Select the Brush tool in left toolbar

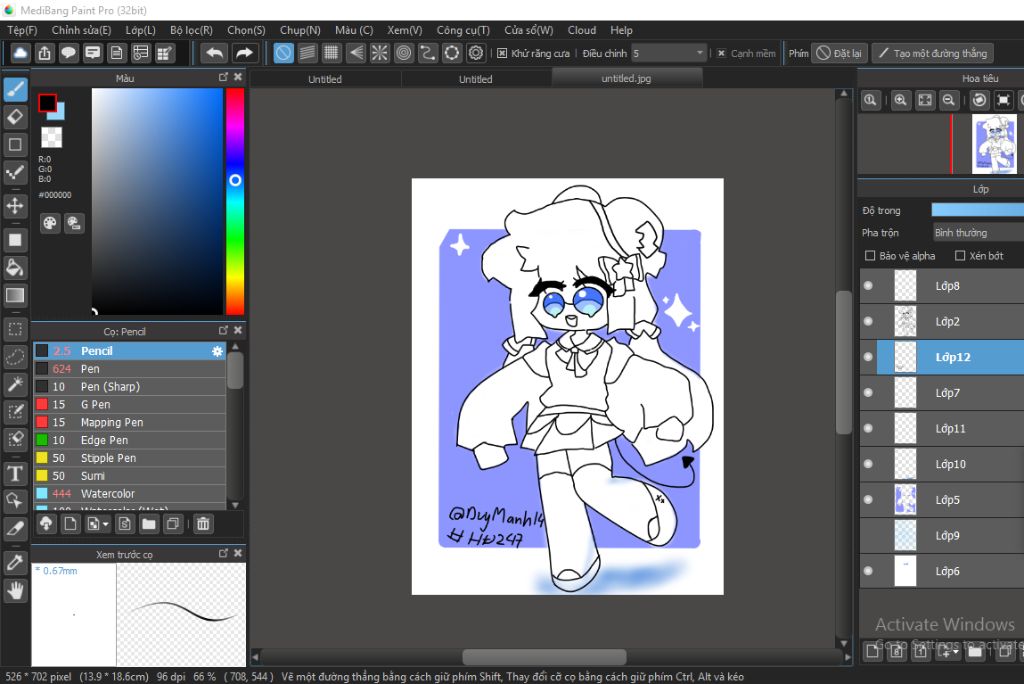click(16, 90)
